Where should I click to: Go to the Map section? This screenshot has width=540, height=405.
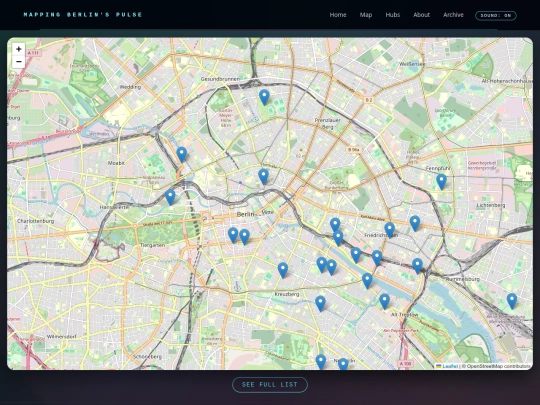[366, 15]
